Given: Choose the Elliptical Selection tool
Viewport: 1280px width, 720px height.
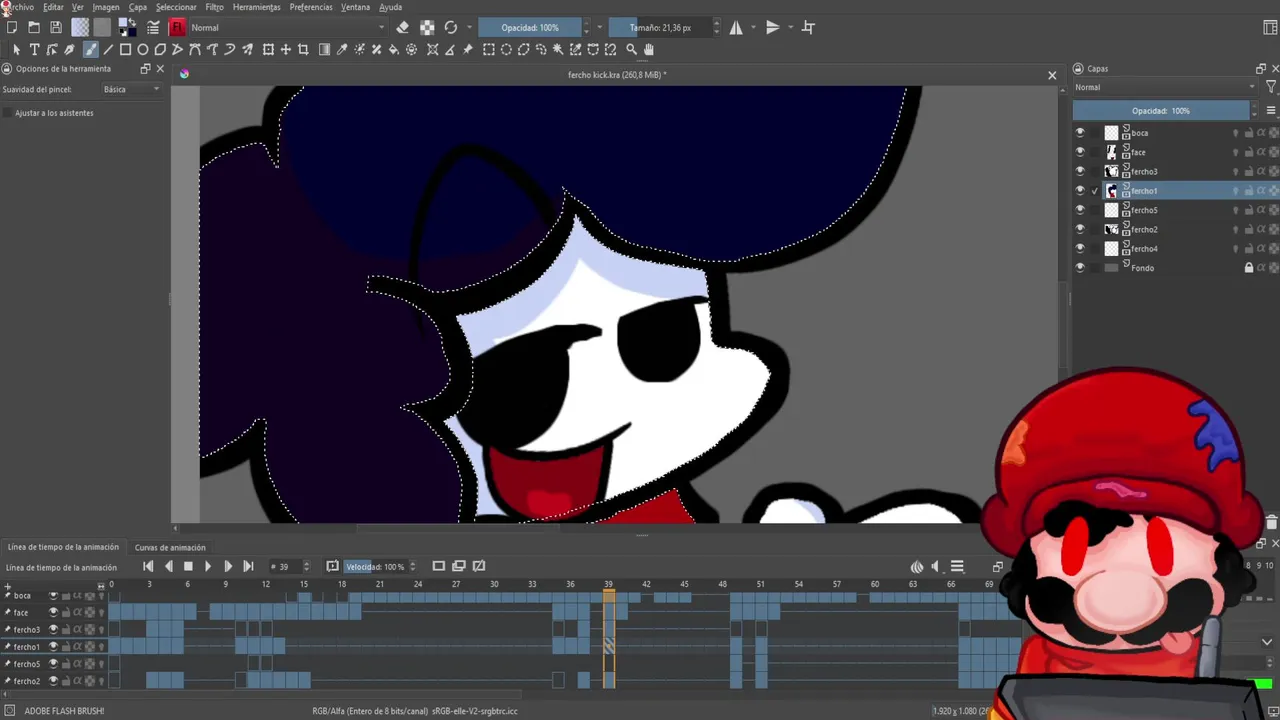Looking at the screenshot, I should (x=506, y=49).
